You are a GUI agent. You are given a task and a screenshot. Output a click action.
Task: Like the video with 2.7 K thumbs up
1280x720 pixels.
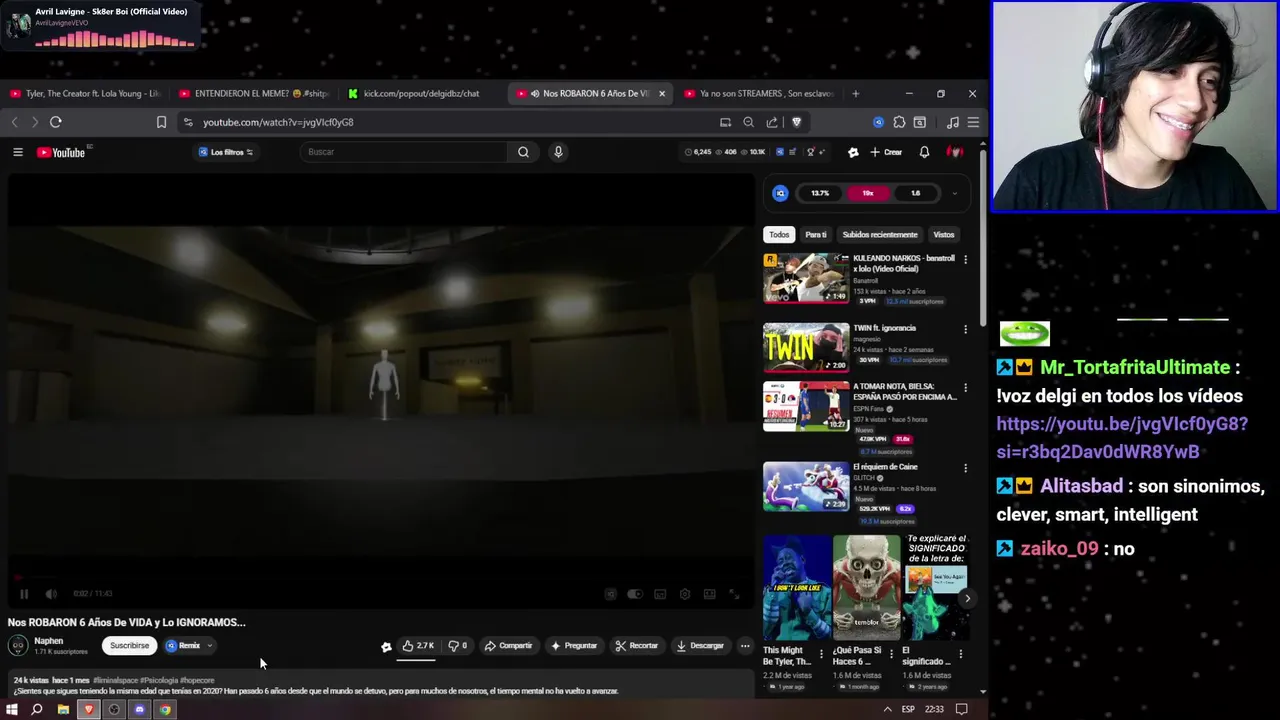pos(418,646)
